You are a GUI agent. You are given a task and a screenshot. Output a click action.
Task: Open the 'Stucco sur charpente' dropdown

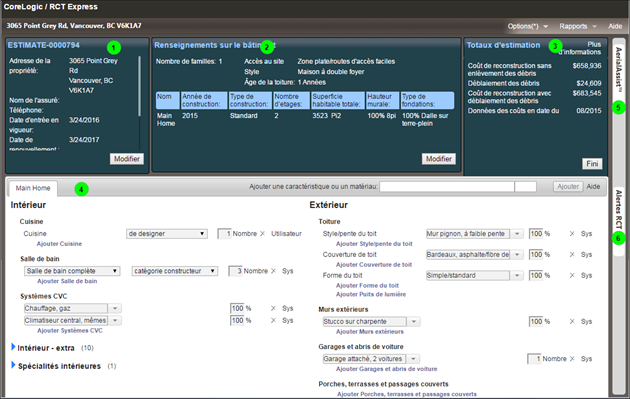tap(413, 321)
